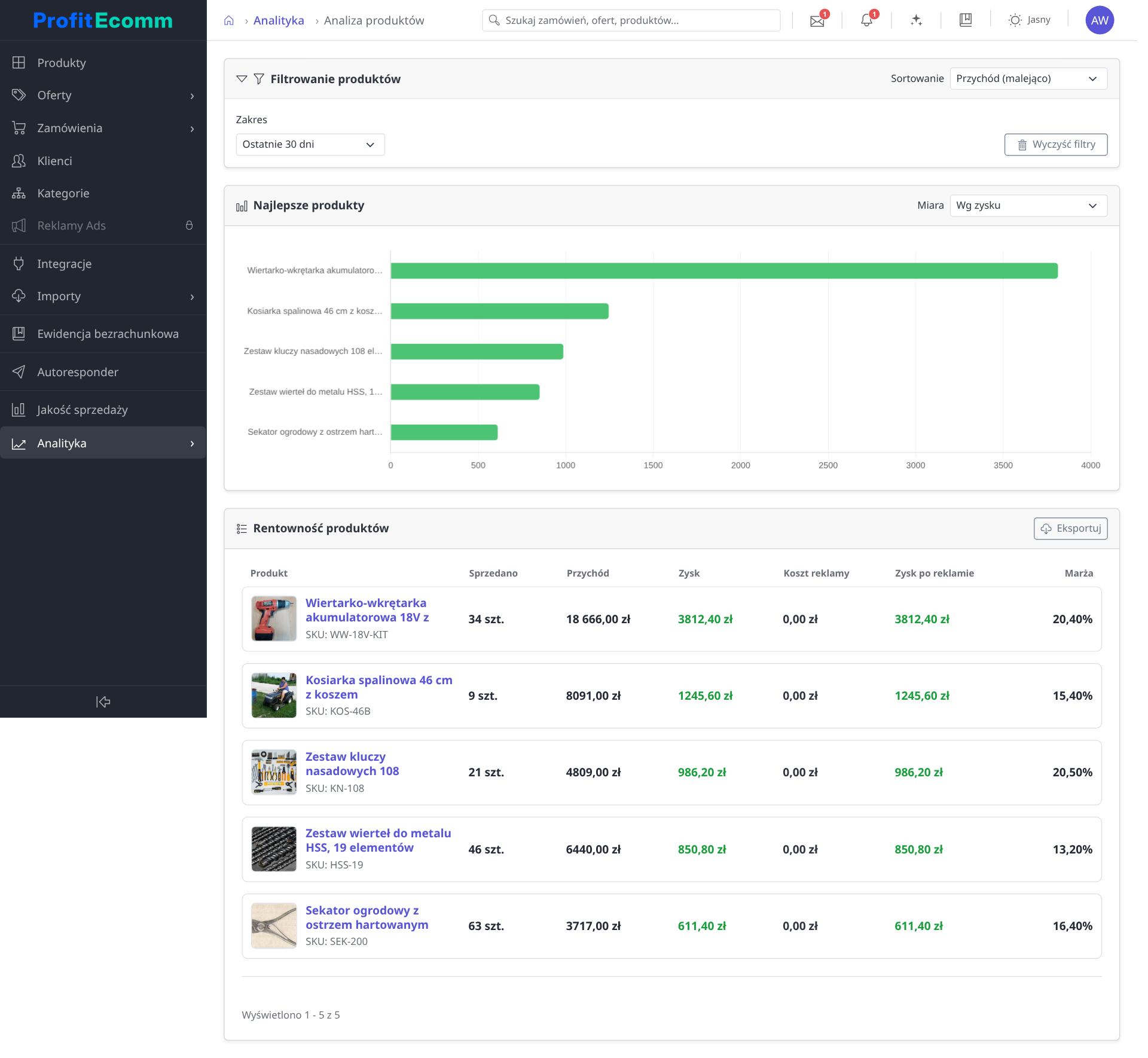The width and height of the screenshot is (1148, 1058).
Task: Open Kategorie in the sidebar
Action: click(x=103, y=193)
